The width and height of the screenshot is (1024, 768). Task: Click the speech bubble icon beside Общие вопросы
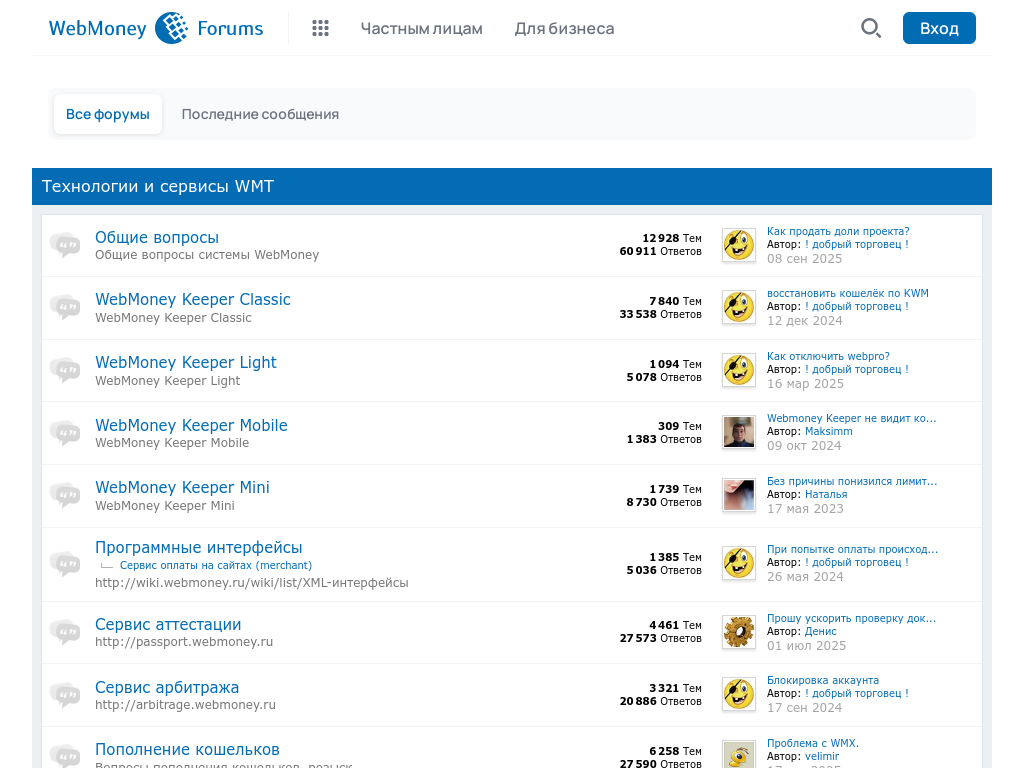[x=65, y=245]
